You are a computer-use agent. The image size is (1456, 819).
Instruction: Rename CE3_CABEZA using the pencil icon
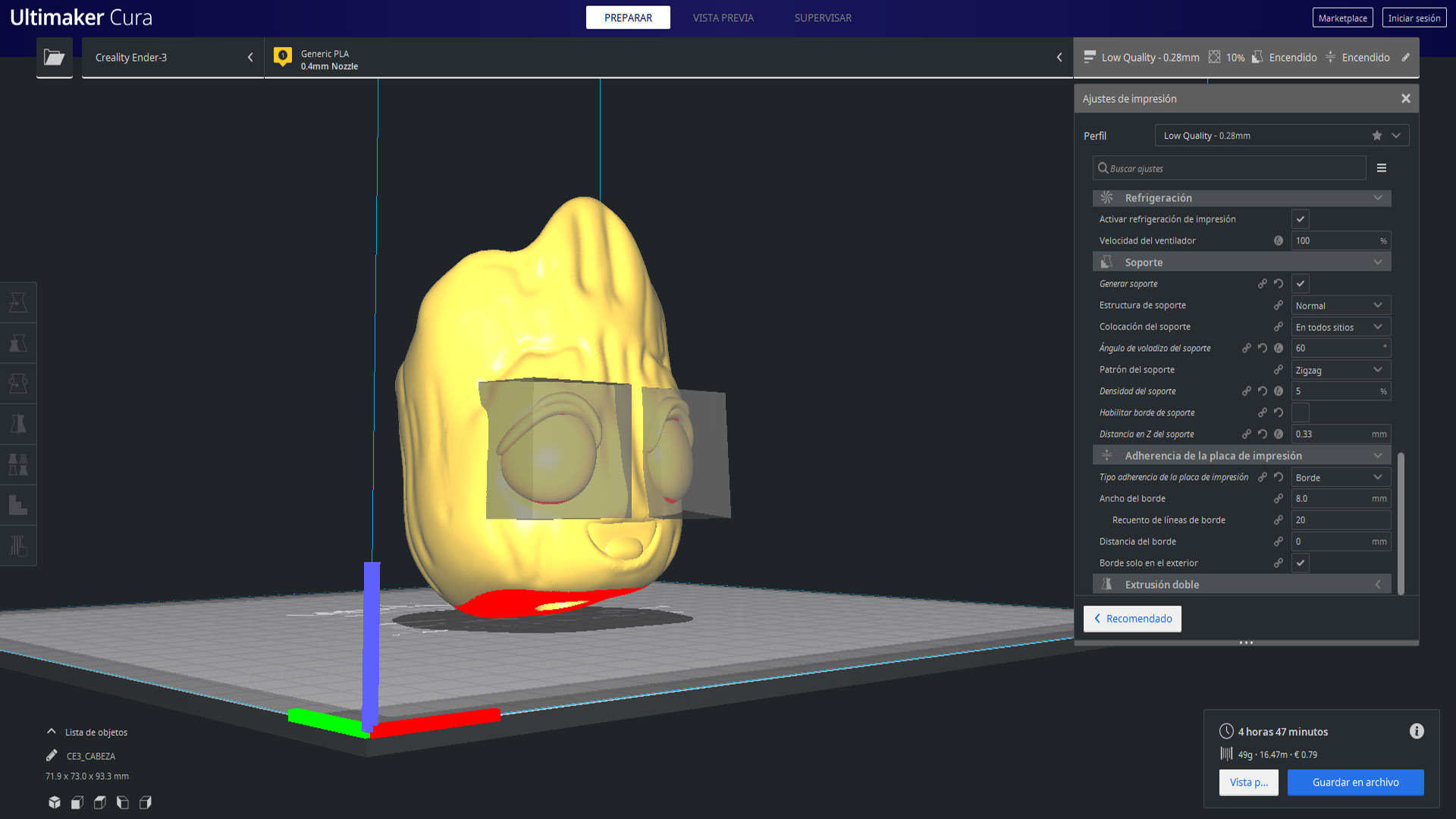51,755
